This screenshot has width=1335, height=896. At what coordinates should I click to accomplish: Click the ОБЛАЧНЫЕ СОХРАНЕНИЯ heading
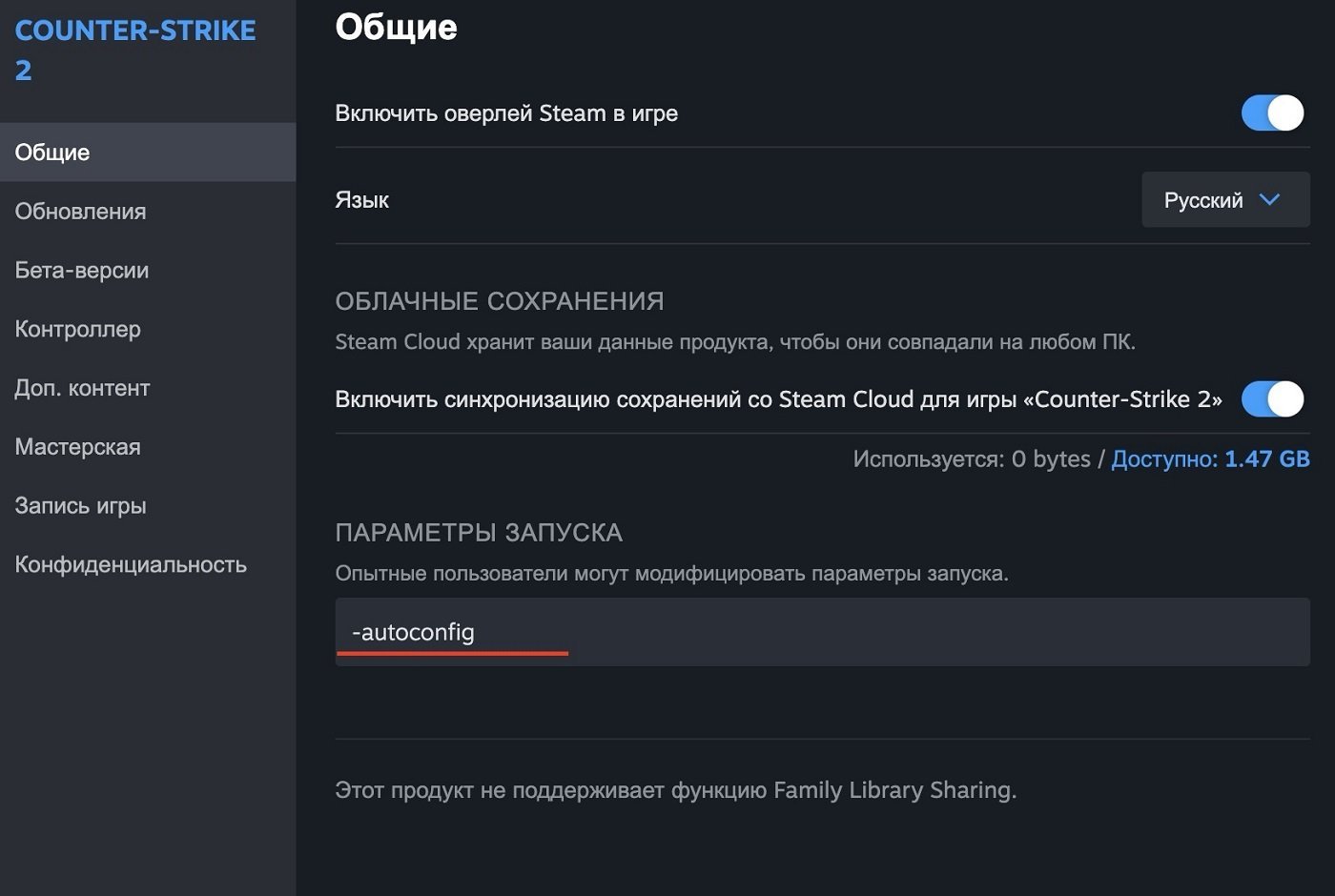click(500, 301)
